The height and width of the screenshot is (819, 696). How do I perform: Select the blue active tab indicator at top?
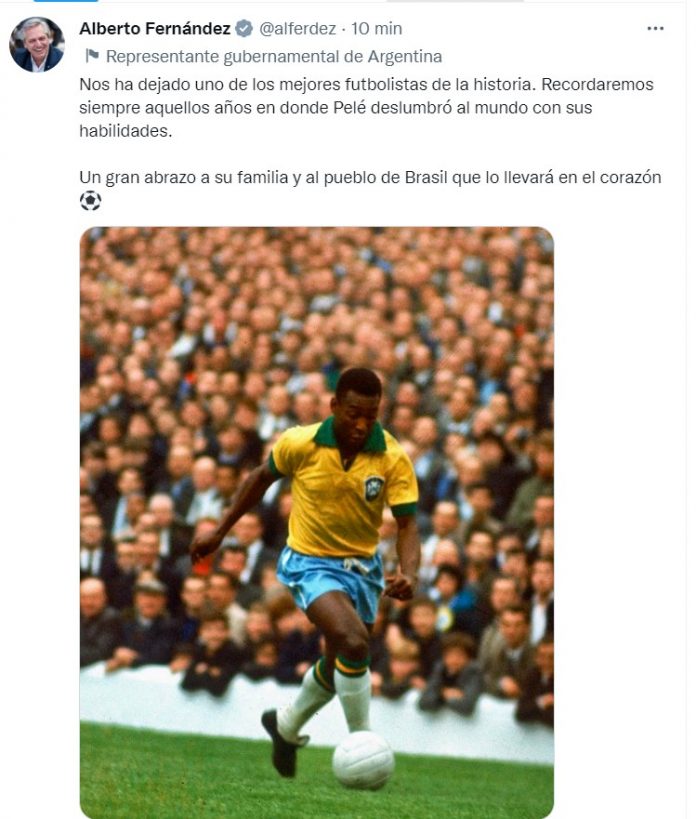click(66, 1)
